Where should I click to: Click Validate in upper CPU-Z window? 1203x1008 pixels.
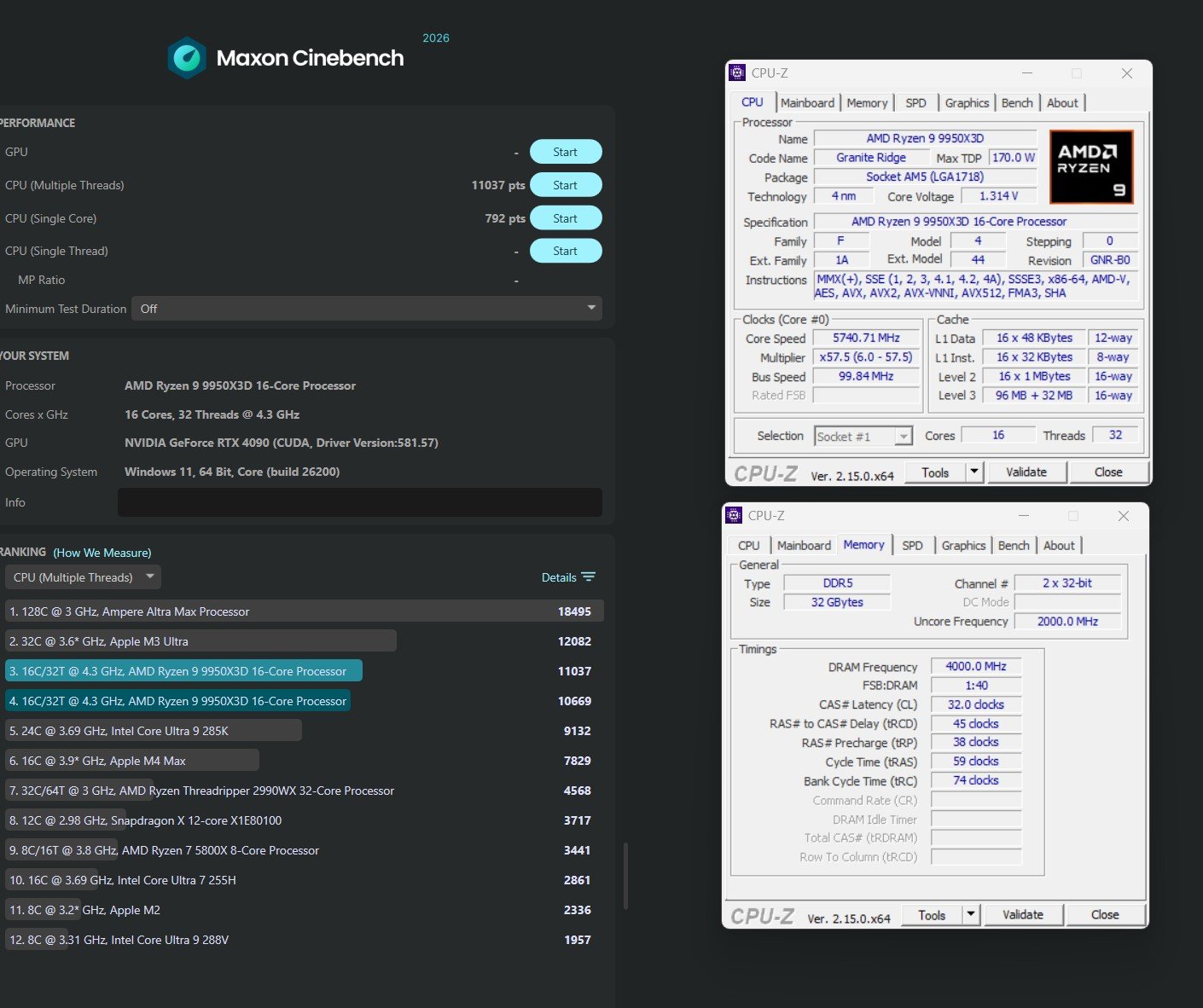[x=1026, y=472]
